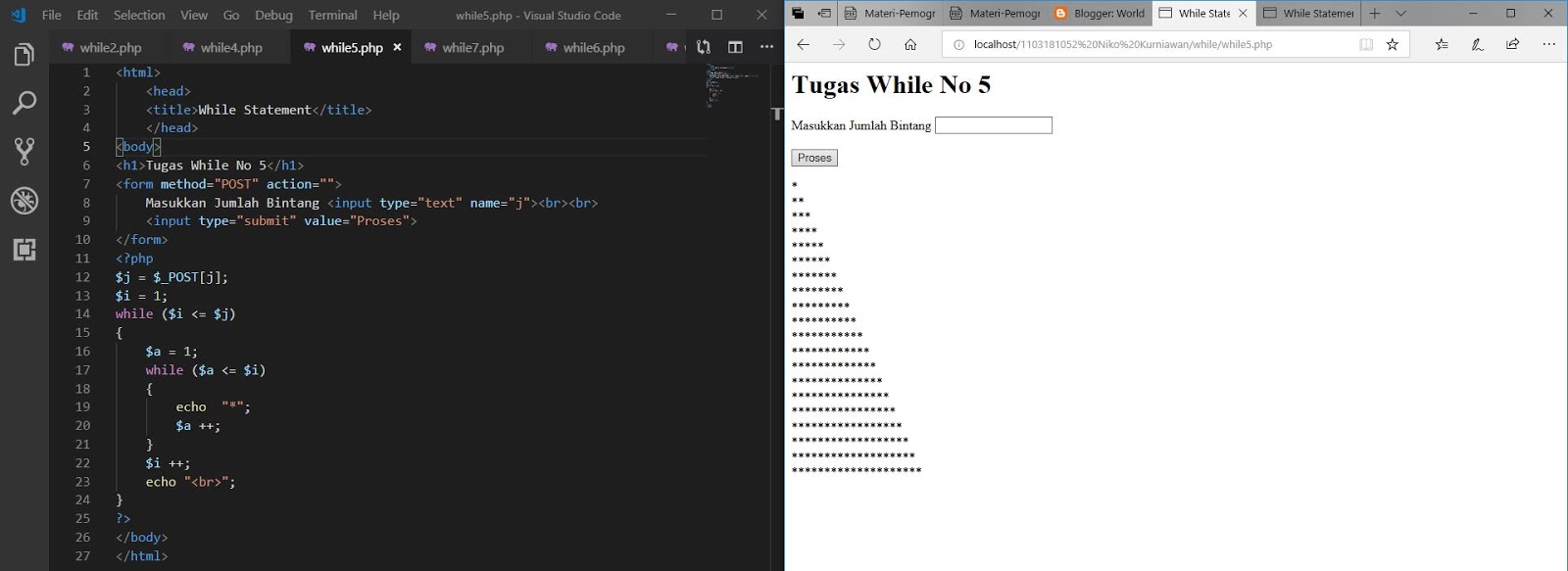This screenshot has height=571, width=1568.
Task: Open changes compare icon in editor toolbar
Action: coord(703,47)
